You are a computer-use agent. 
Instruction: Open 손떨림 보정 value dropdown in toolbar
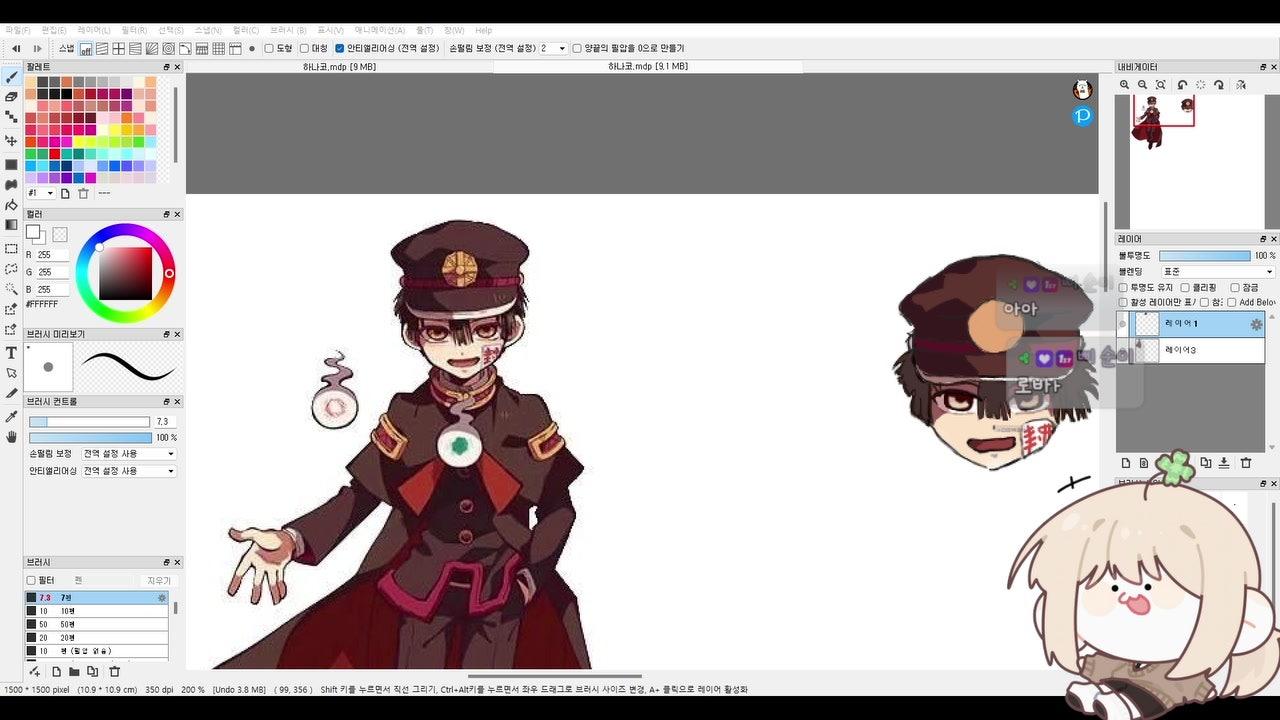point(554,48)
